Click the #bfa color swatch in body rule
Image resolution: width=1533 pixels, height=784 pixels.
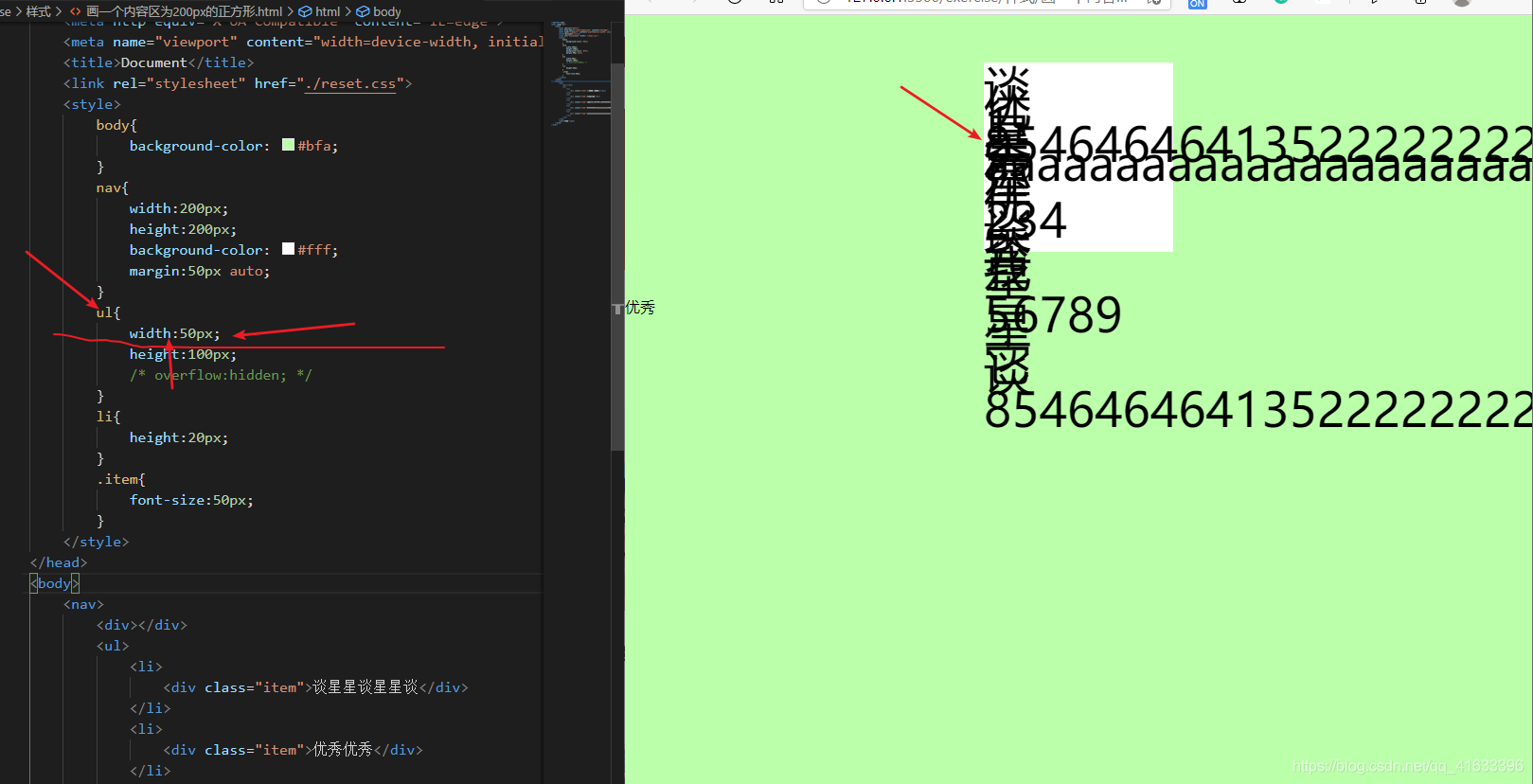[288, 146]
